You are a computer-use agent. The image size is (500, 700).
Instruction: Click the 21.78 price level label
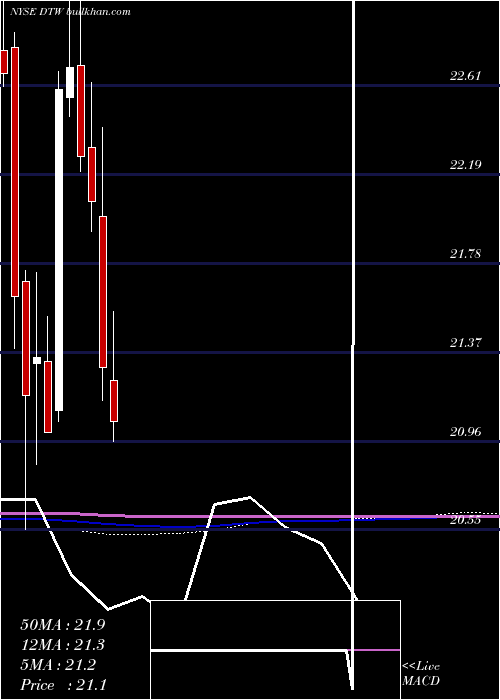[465, 254]
